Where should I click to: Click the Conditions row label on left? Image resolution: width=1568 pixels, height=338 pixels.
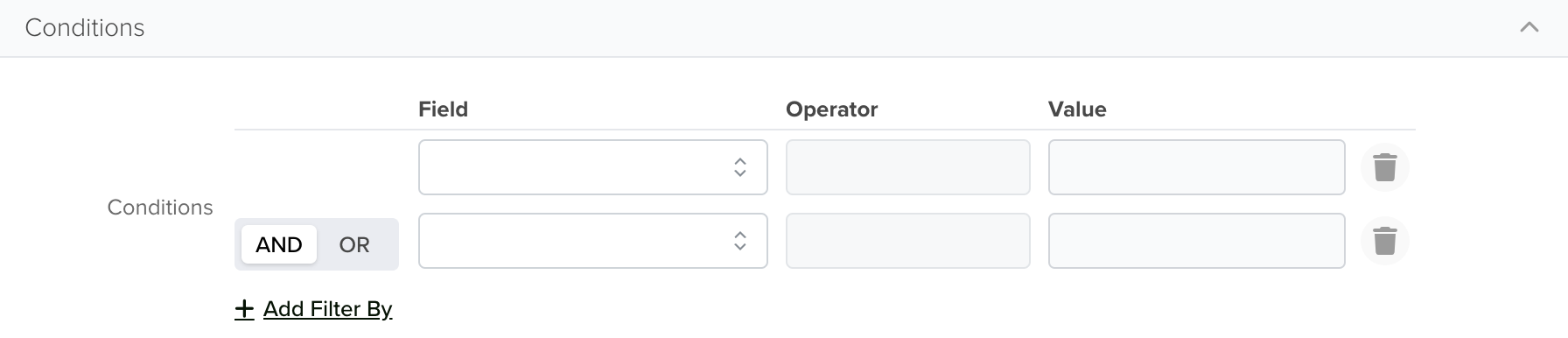click(160, 208)
